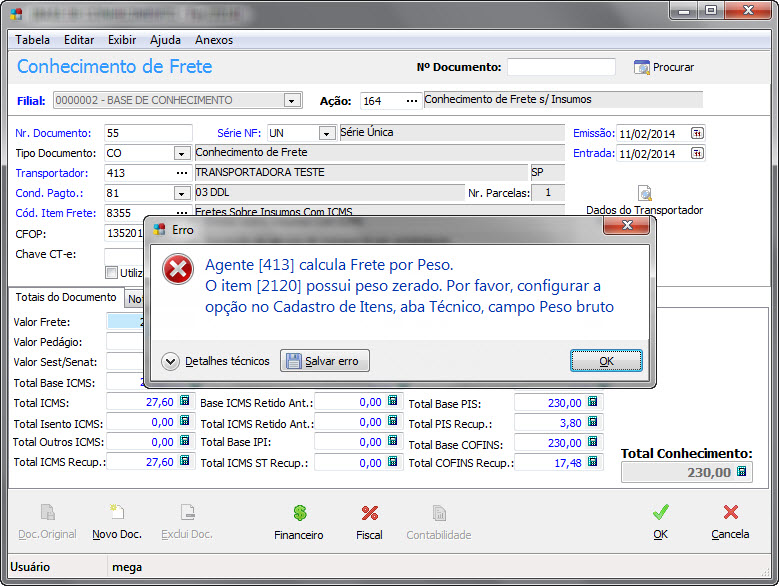Click OK in the Erro dialog
The image size is (779, 586).
pyautogui.click(x=606, y=361)
